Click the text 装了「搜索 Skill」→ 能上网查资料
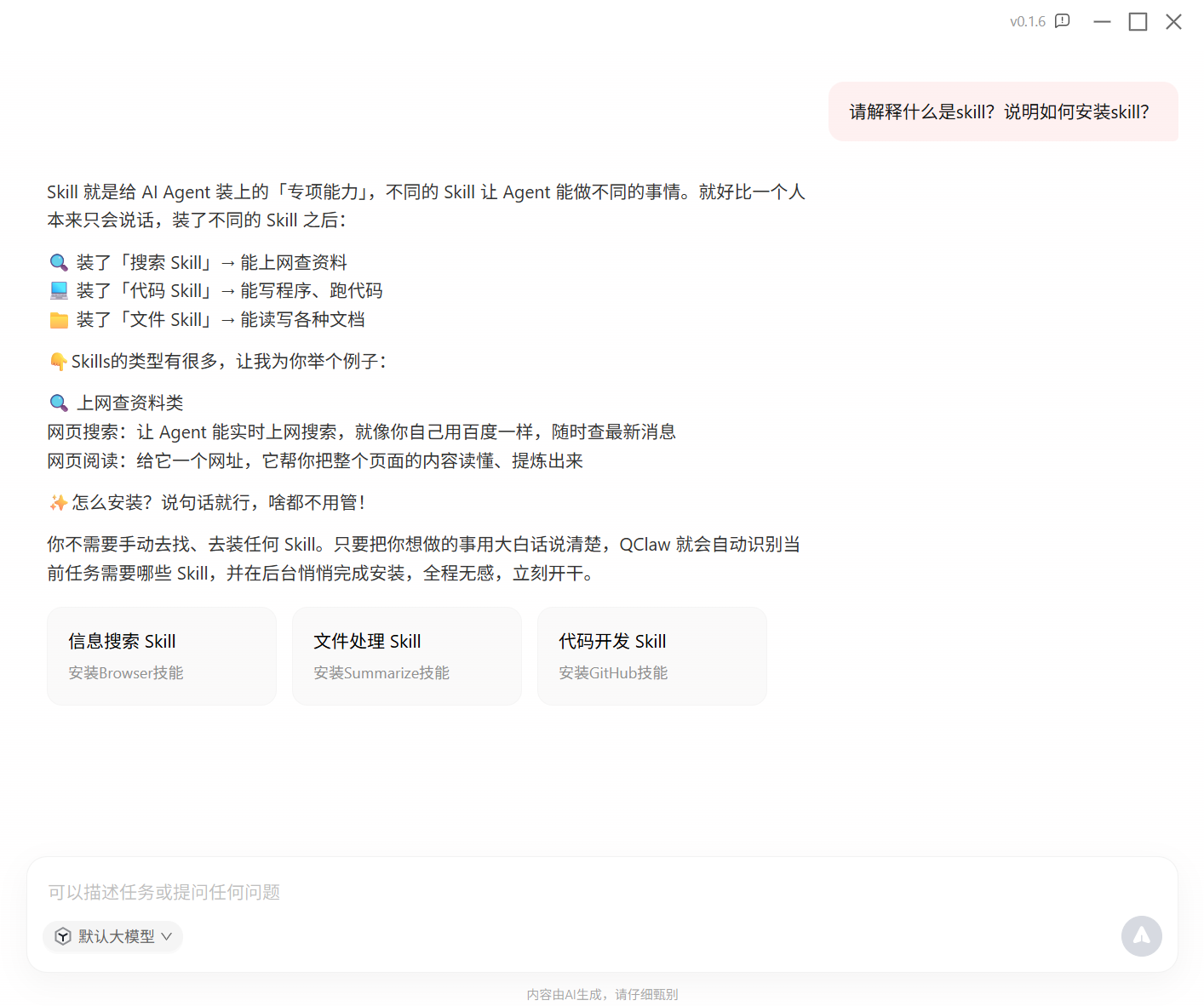 [x=212, y=262]
